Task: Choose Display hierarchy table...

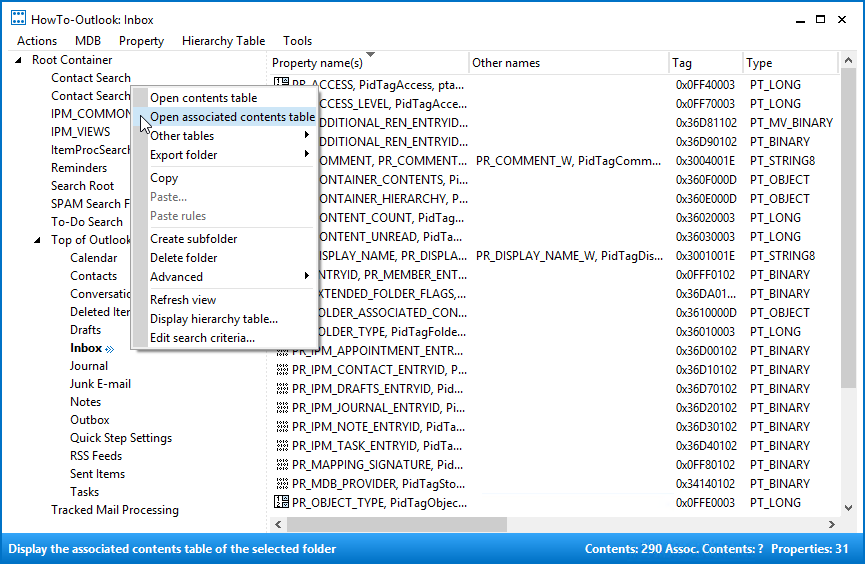Action: tap(225, 319)
